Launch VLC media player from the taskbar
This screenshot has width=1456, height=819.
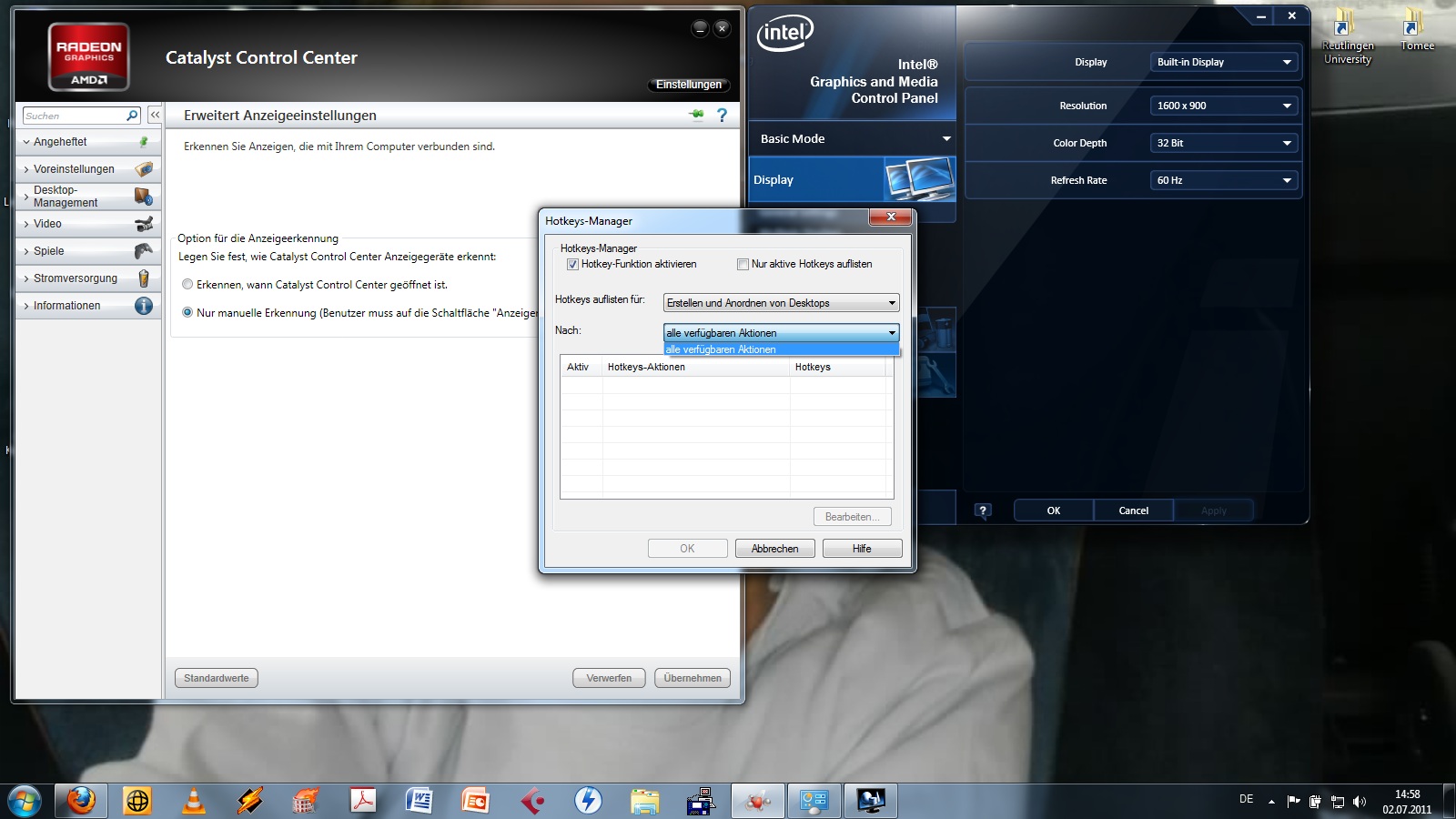pos(194,801)
